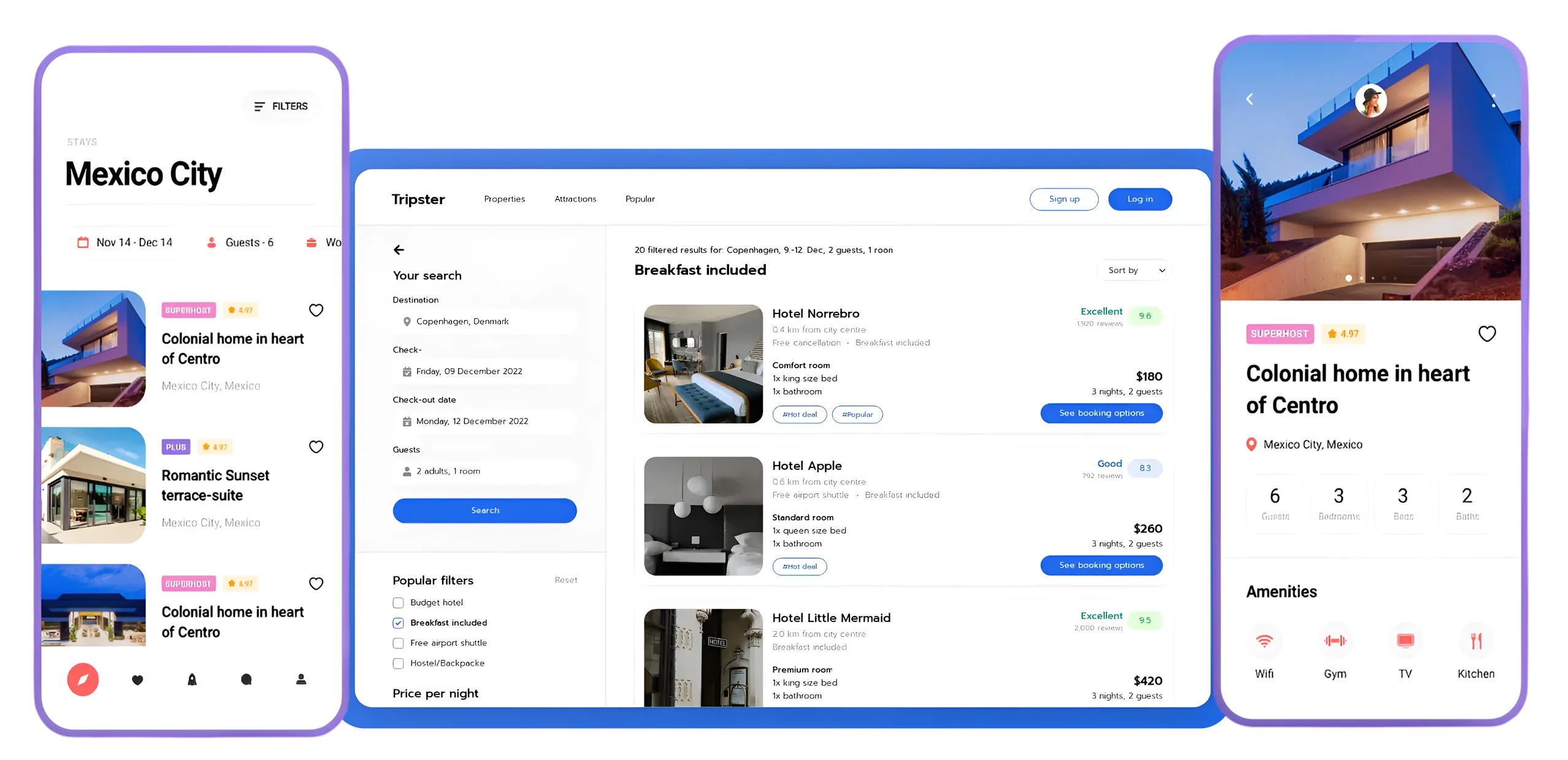This screenshot has width=1568, height=760.
Task: Tap the Kitchen amenity icon
Action: (1475, 641)
